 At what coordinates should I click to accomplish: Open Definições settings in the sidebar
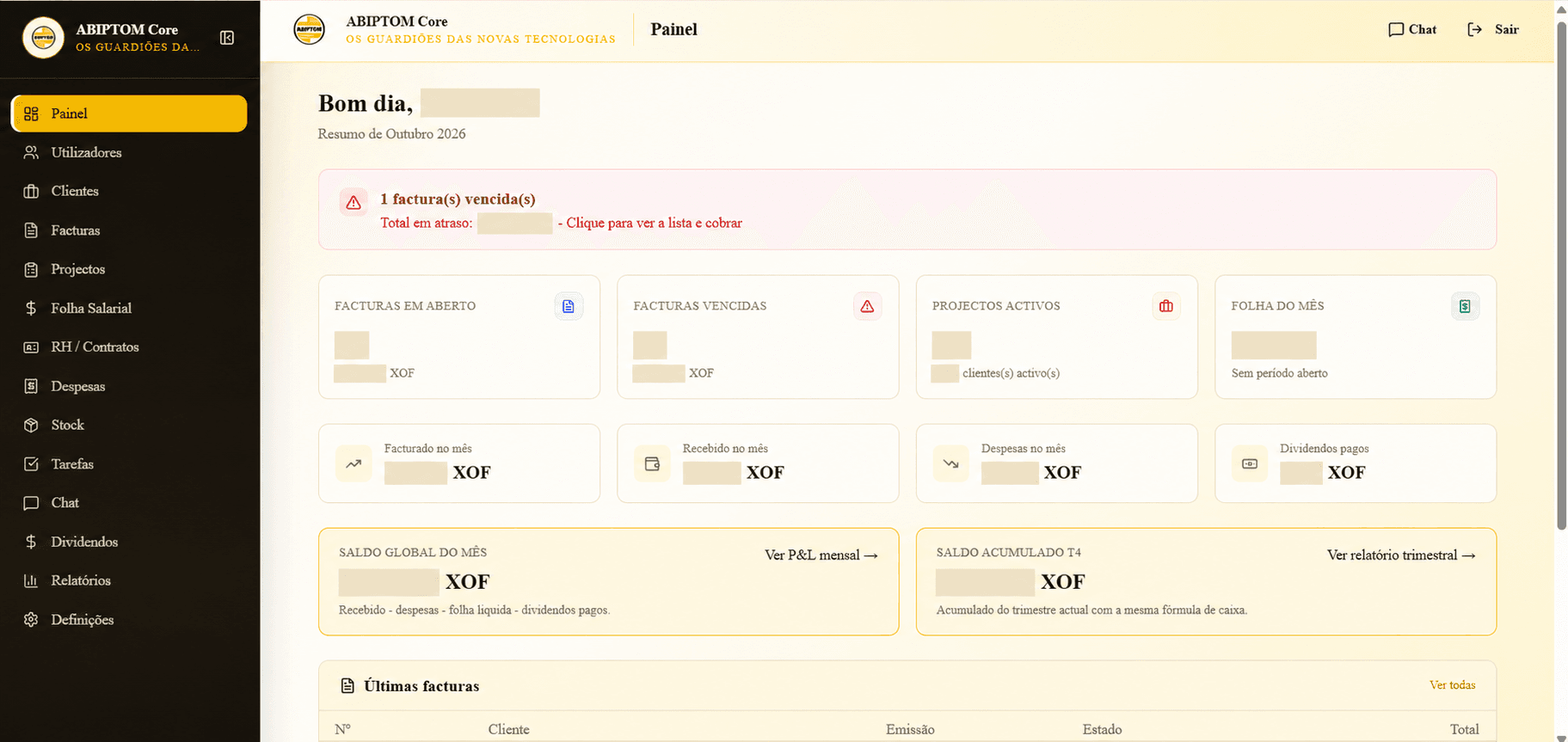pyautogui.click(x=129, y=619)
